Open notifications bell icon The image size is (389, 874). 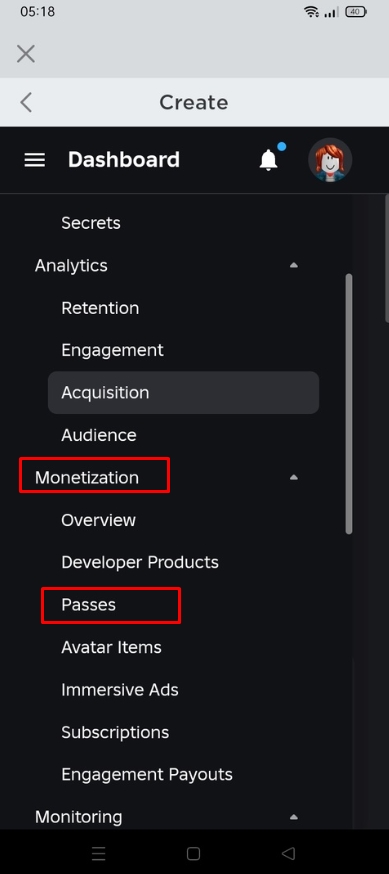point(269,160)
